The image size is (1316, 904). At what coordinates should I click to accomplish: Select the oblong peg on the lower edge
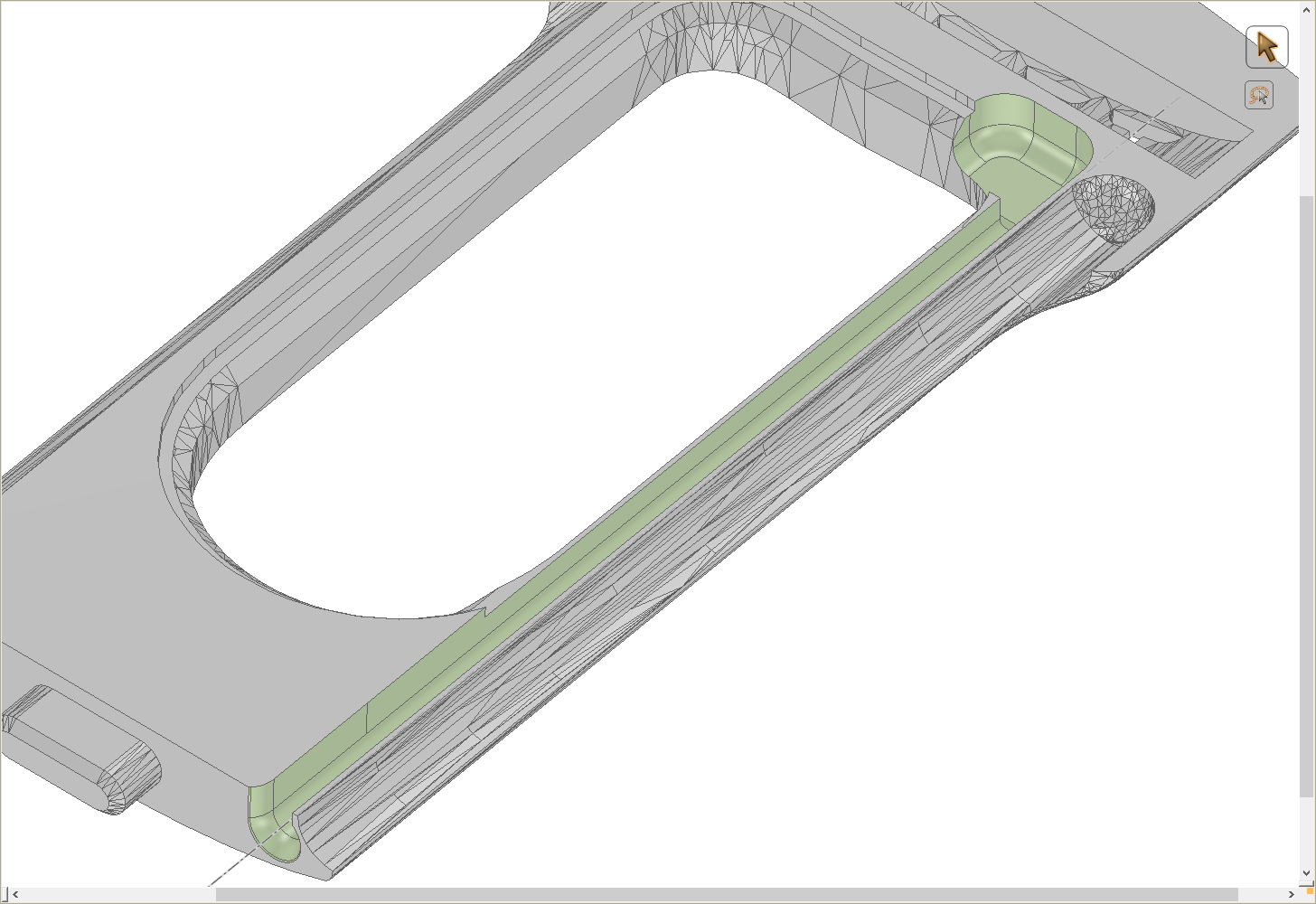pos(81,749)
